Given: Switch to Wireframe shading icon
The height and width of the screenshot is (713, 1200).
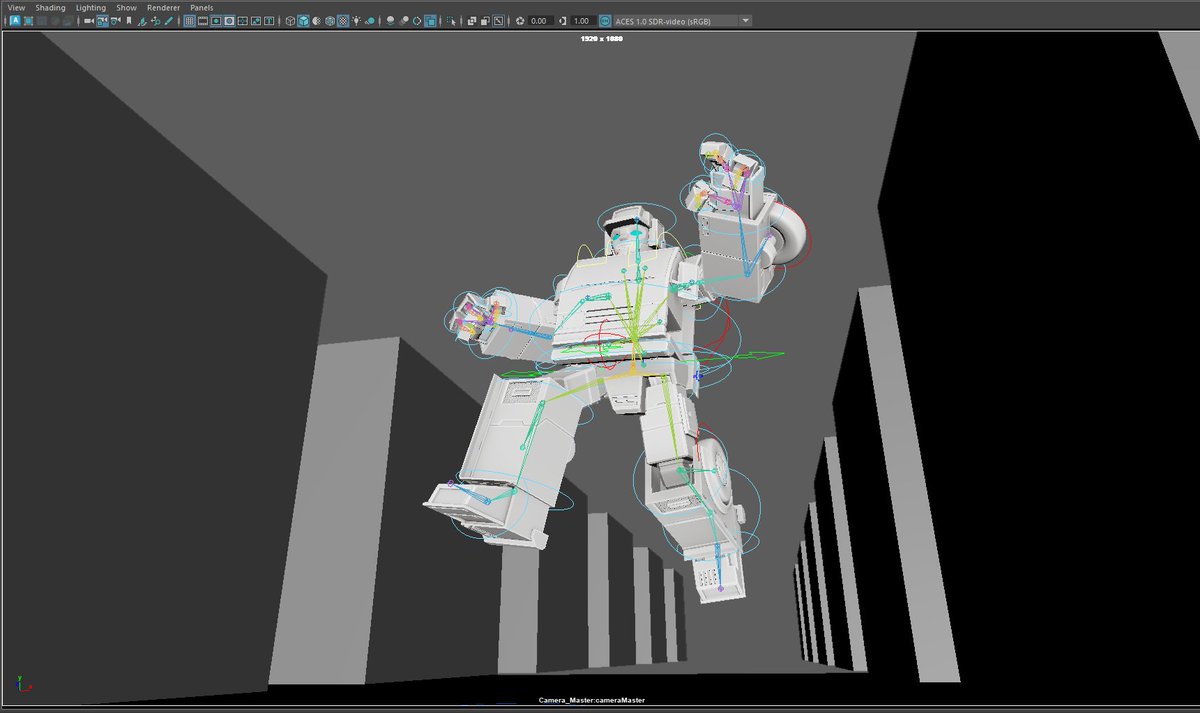Looking at the screenshot, I should (x=290, y=20).
